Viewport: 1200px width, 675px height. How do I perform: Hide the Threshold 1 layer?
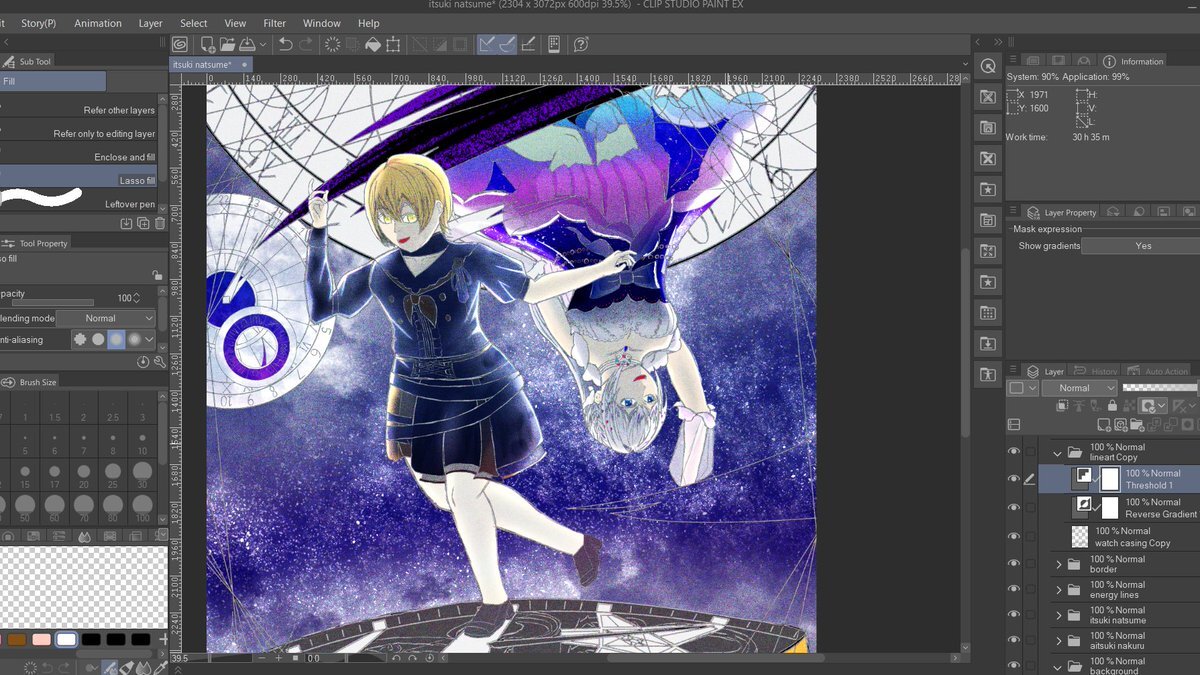pyautogui.click(x=1014, y=479)
